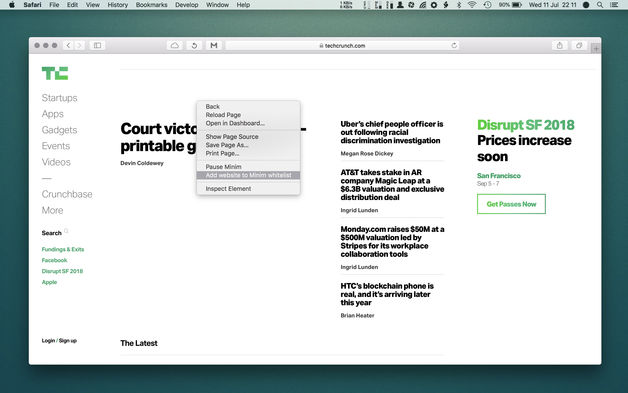Open Facebook topic link
The image size is (628, 393).
tap(54, 260)
